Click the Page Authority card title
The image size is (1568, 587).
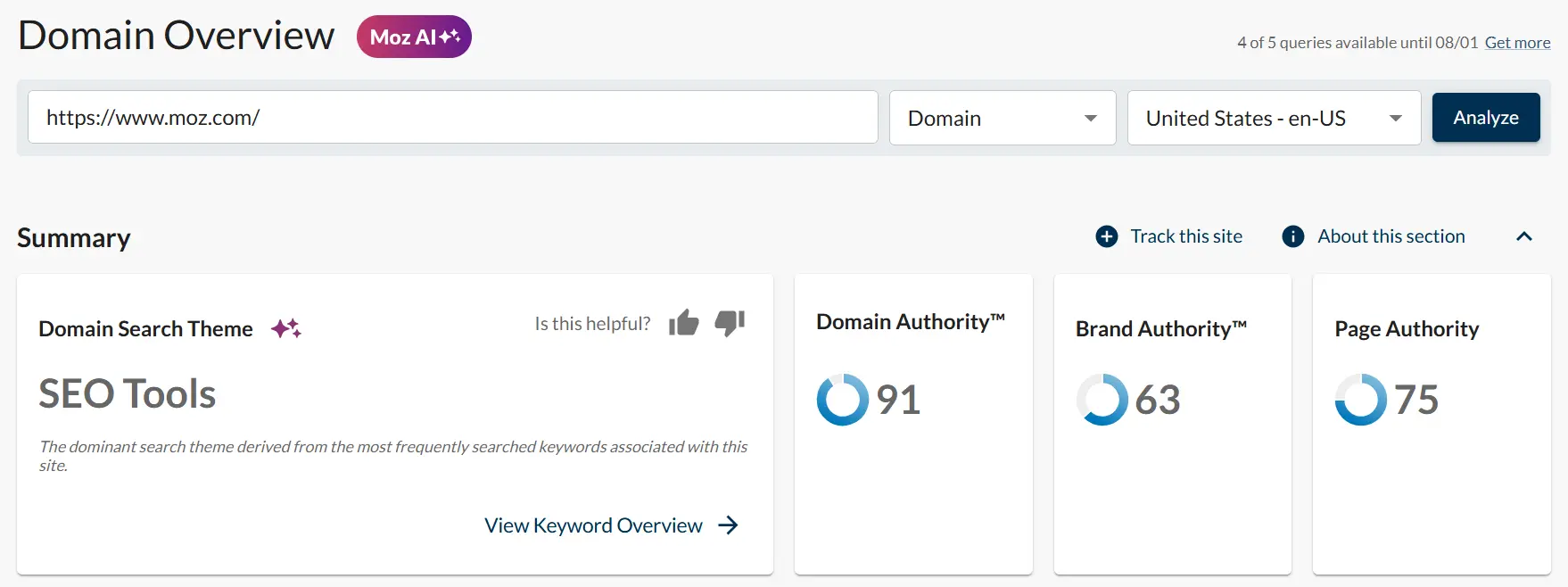click(1407, 328)
